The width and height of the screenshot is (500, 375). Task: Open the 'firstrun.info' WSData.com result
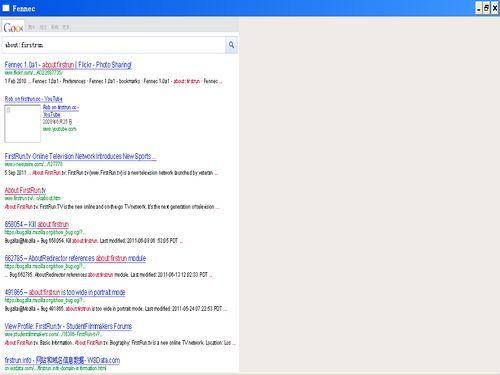(x=62, y=360)
